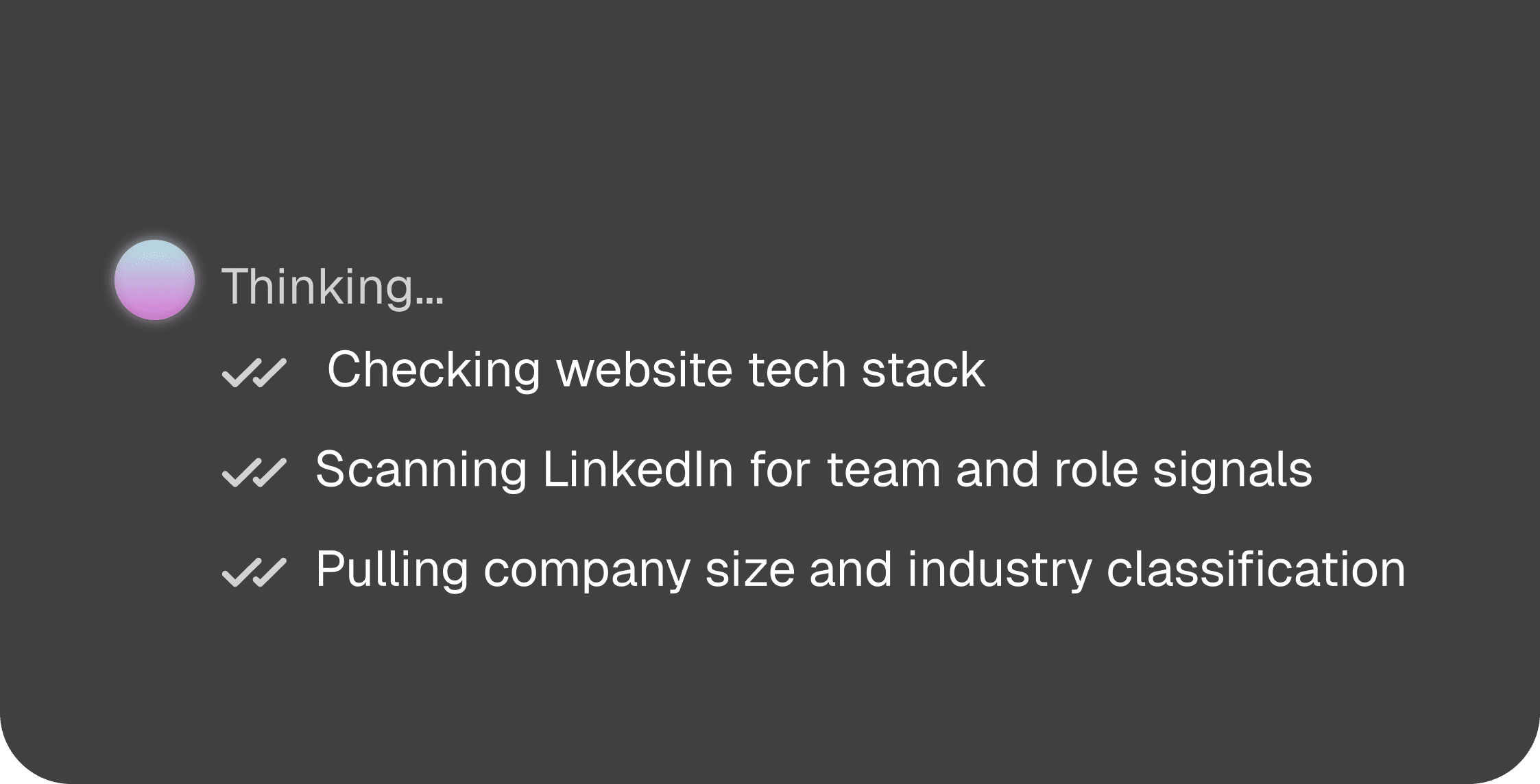Click the word "Scanning" in the second step
The image size is (1540, 784).
pyautogui.click(x=421, y=470)
